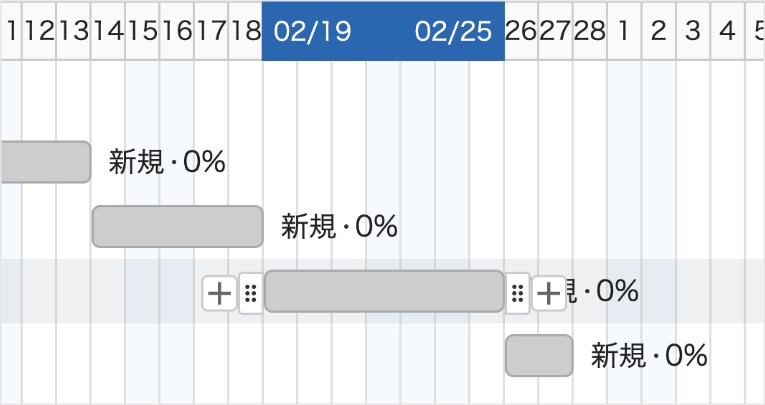Viewport: 765px width, 405px height.
Task: Click the 02/19 start date header
Action: click(x=312, y=31)
